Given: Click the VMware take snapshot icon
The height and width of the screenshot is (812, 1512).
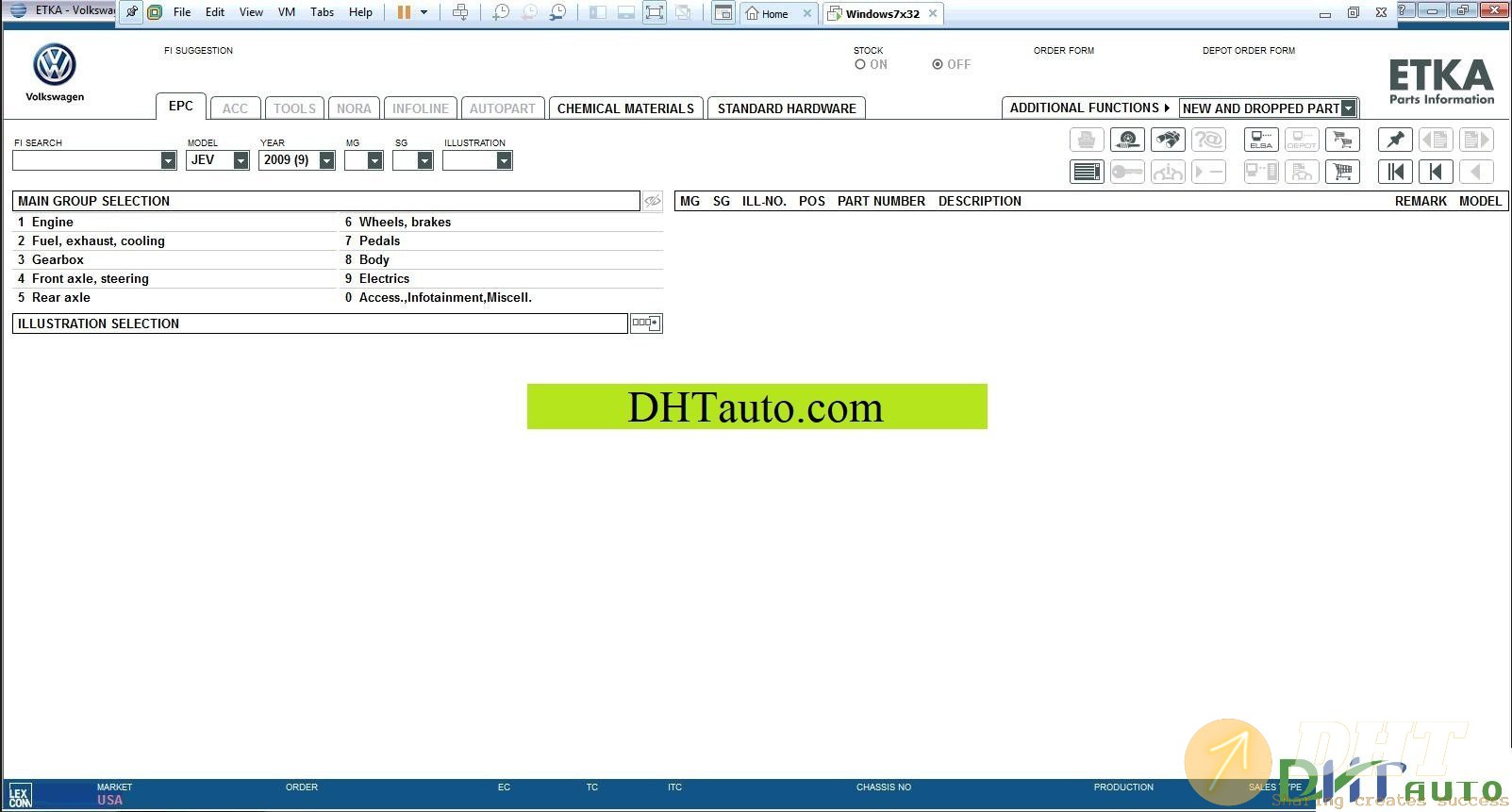Looking at the screenshot, I should pos(501,12).
